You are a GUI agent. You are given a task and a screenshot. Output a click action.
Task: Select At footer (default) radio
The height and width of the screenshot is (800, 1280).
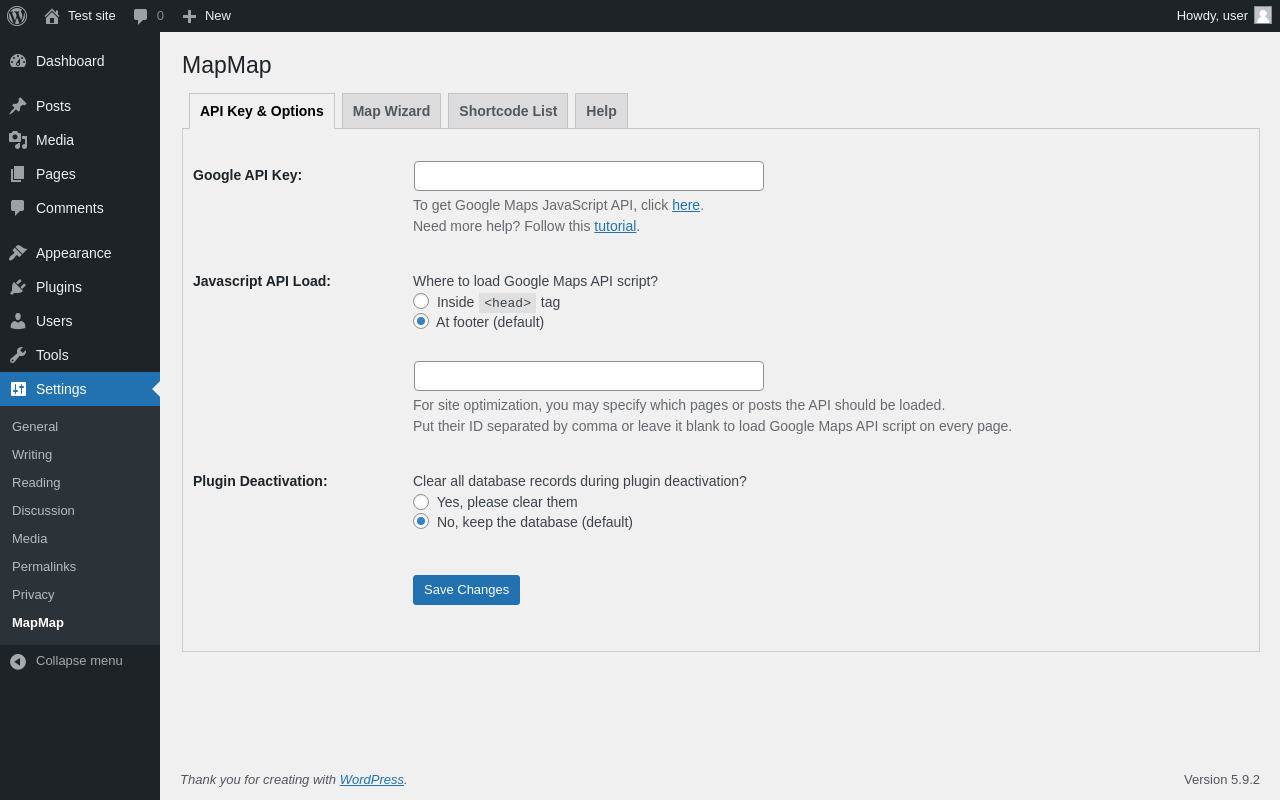(421, 321)
